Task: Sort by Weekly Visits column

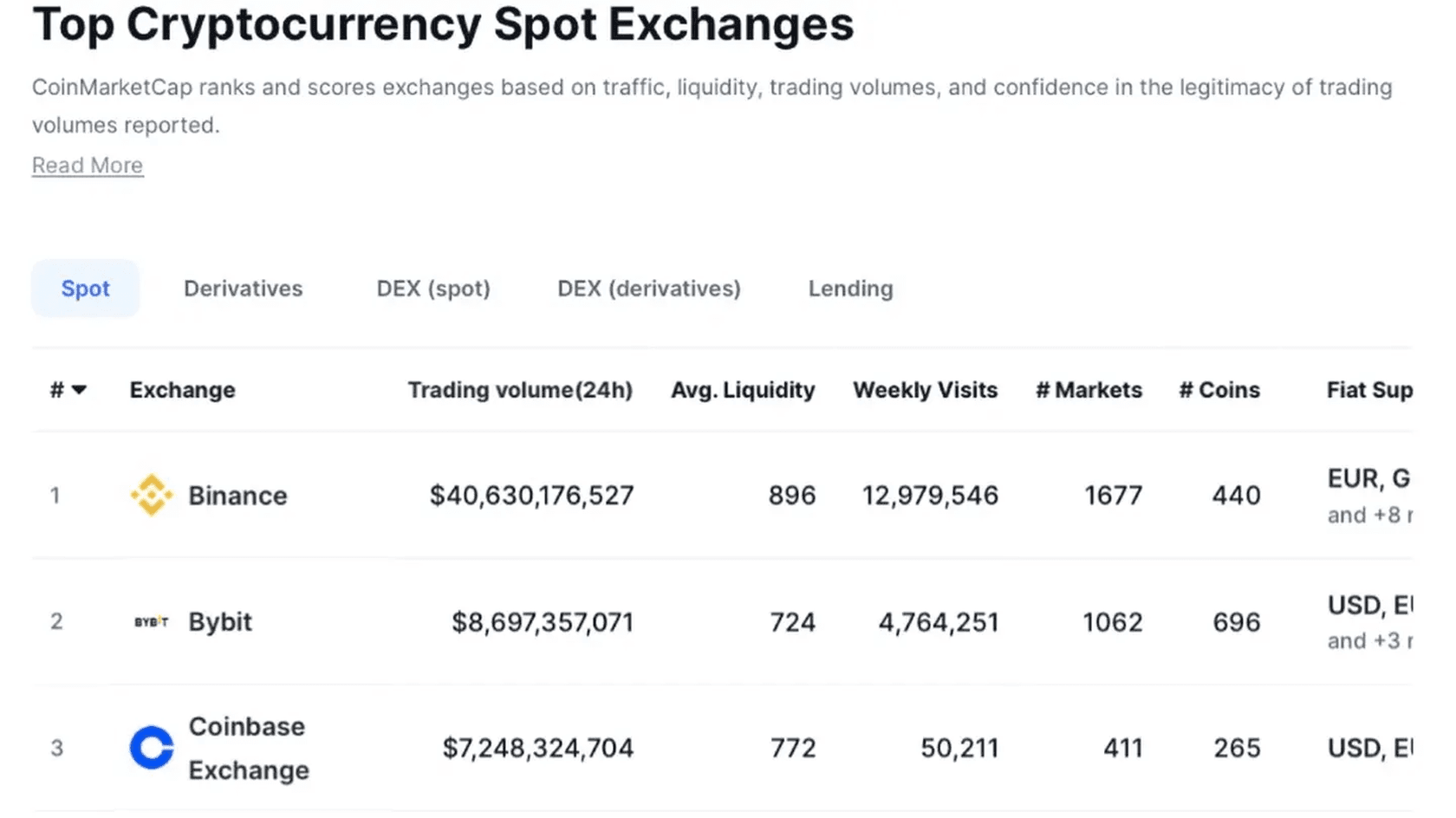Action: tap(924, 390)
